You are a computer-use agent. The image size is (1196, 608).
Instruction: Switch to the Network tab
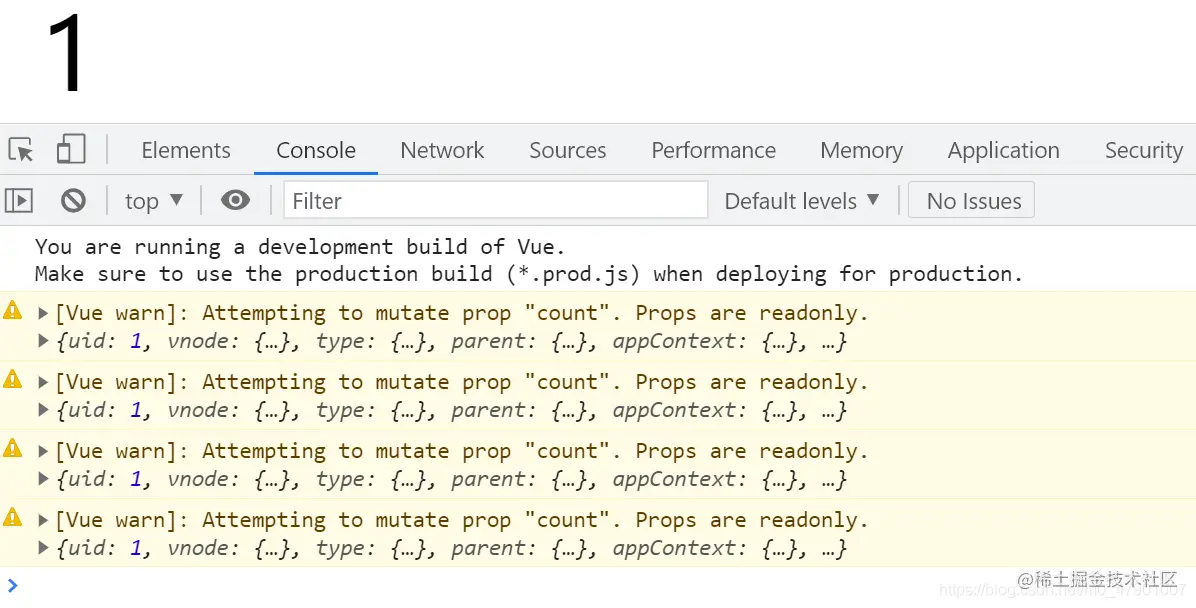coord(442,150)
